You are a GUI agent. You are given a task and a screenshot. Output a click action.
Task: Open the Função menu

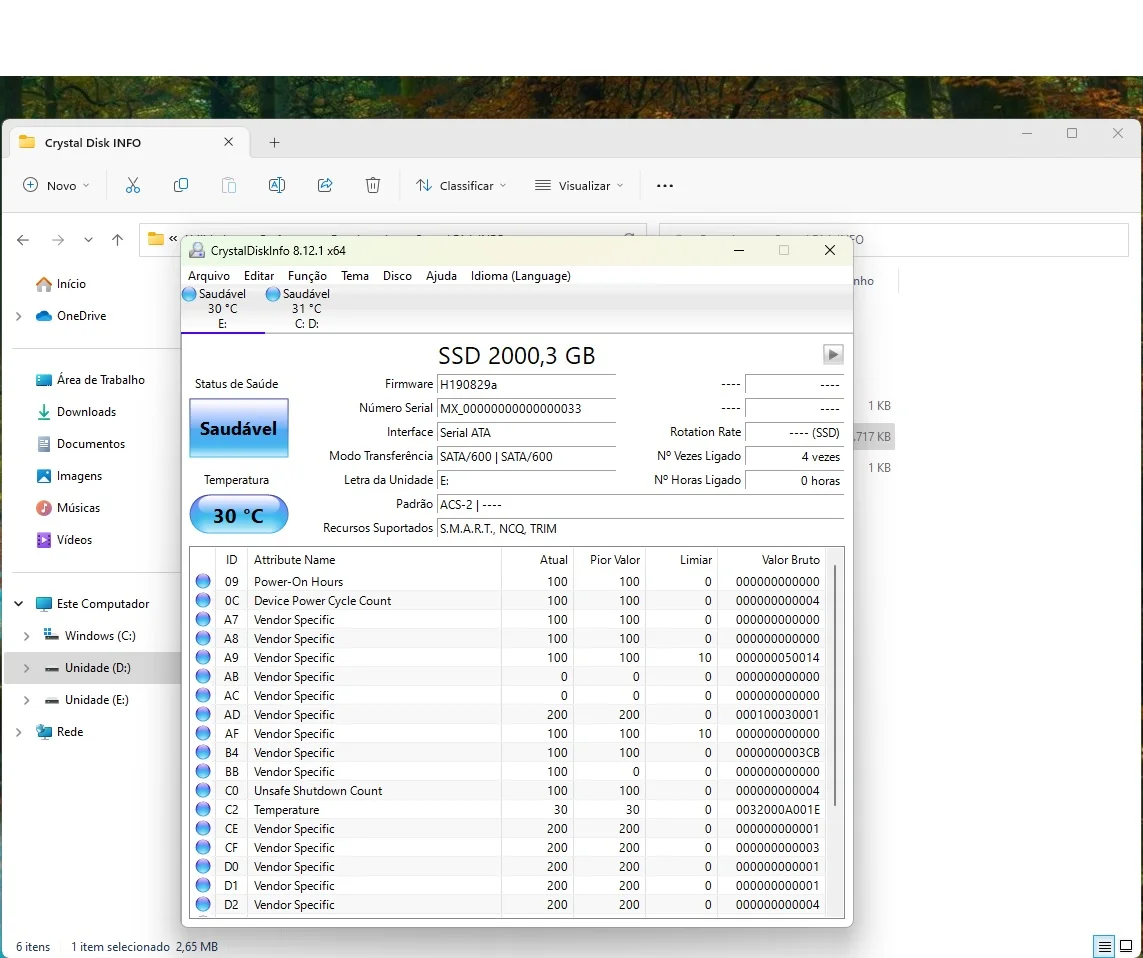[x=307, y=276]
